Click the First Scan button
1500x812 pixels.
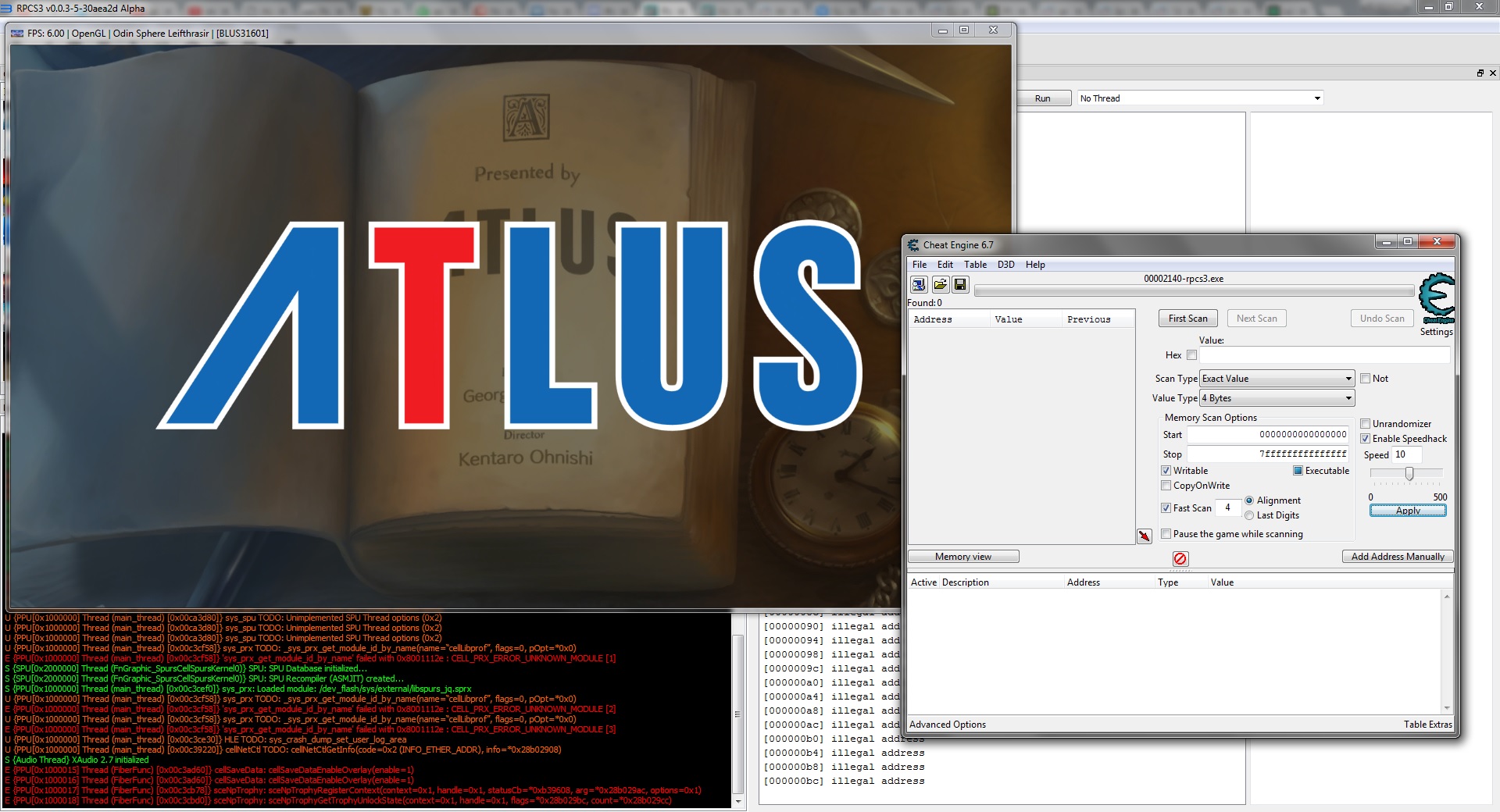[1187, 319]
